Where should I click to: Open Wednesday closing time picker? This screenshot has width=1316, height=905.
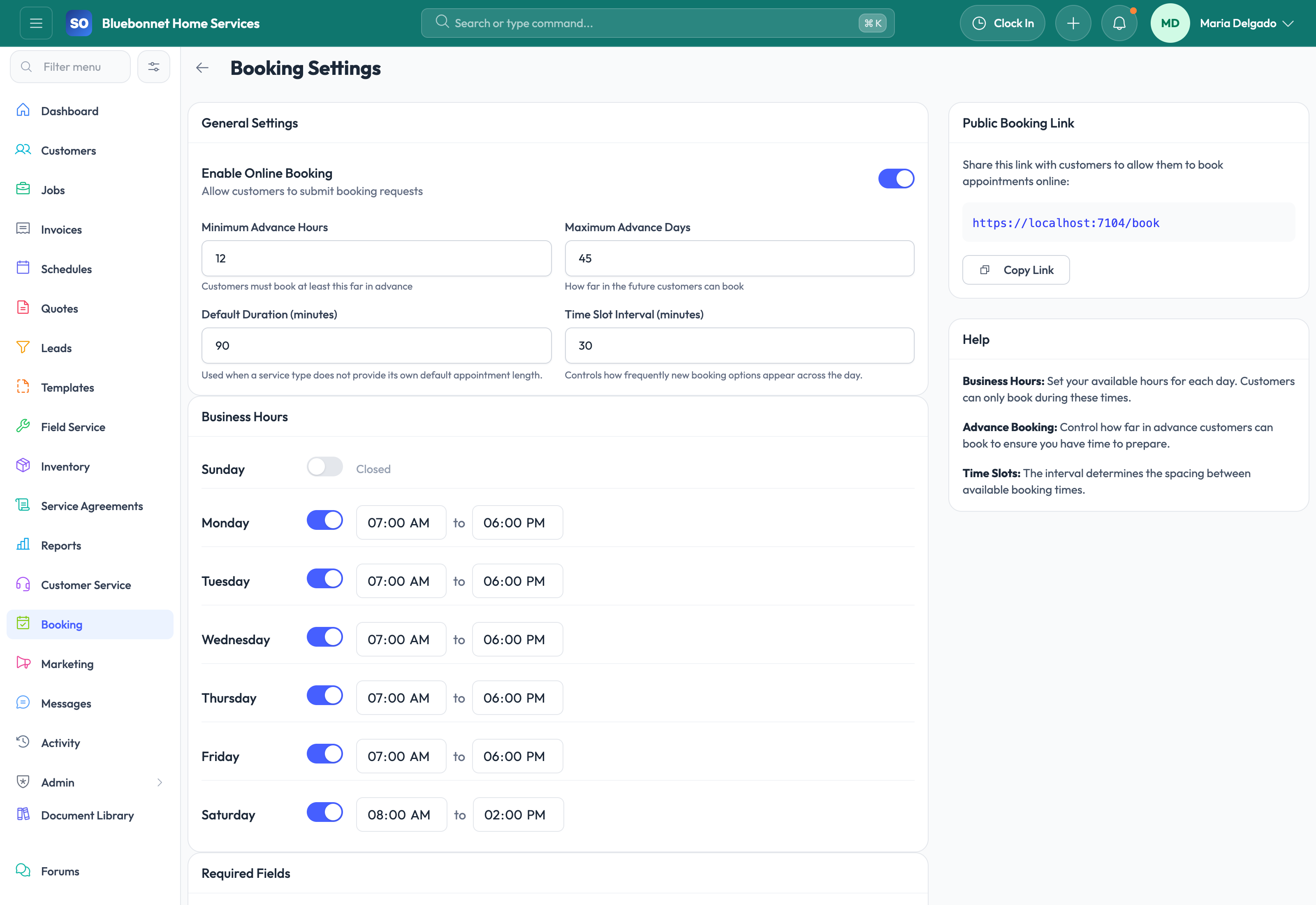[x=517, y=639]
